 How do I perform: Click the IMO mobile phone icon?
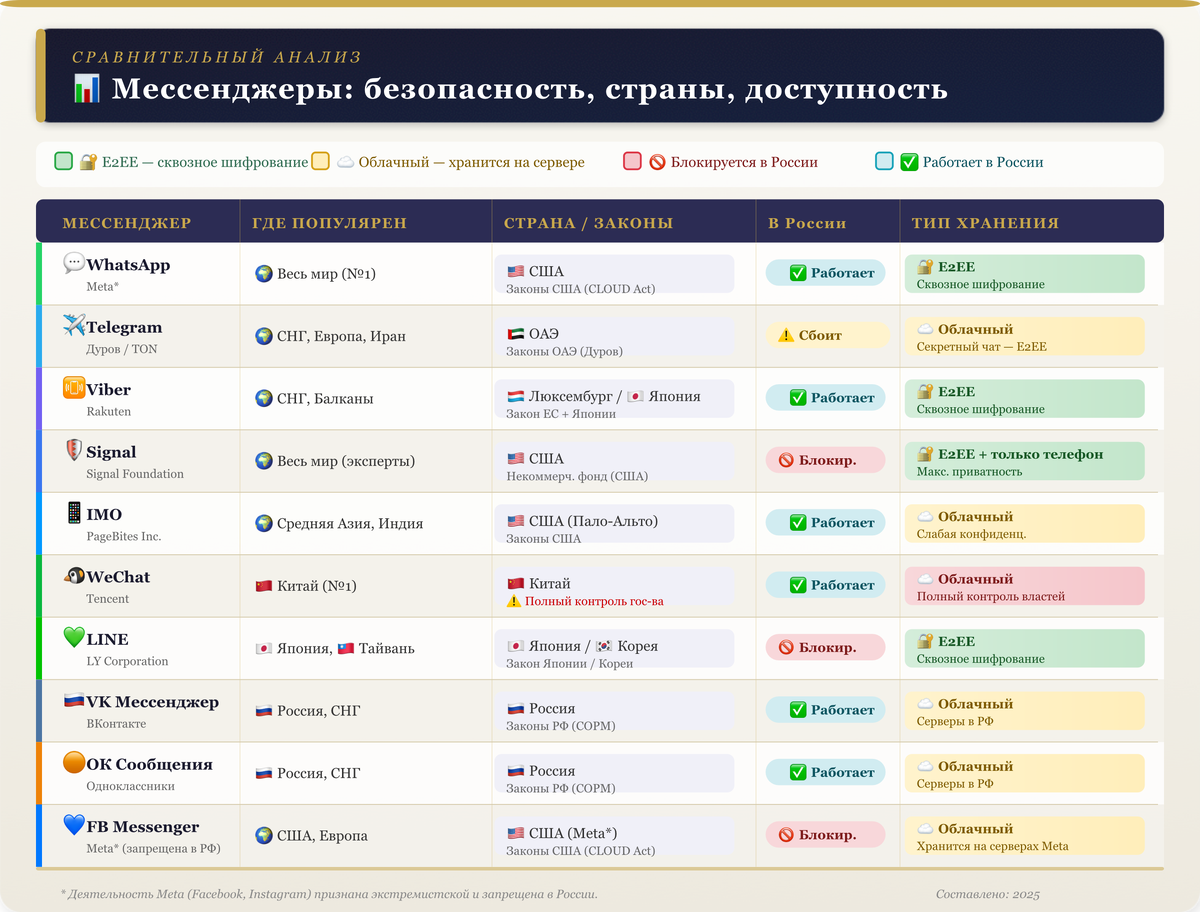coord(74,514)
